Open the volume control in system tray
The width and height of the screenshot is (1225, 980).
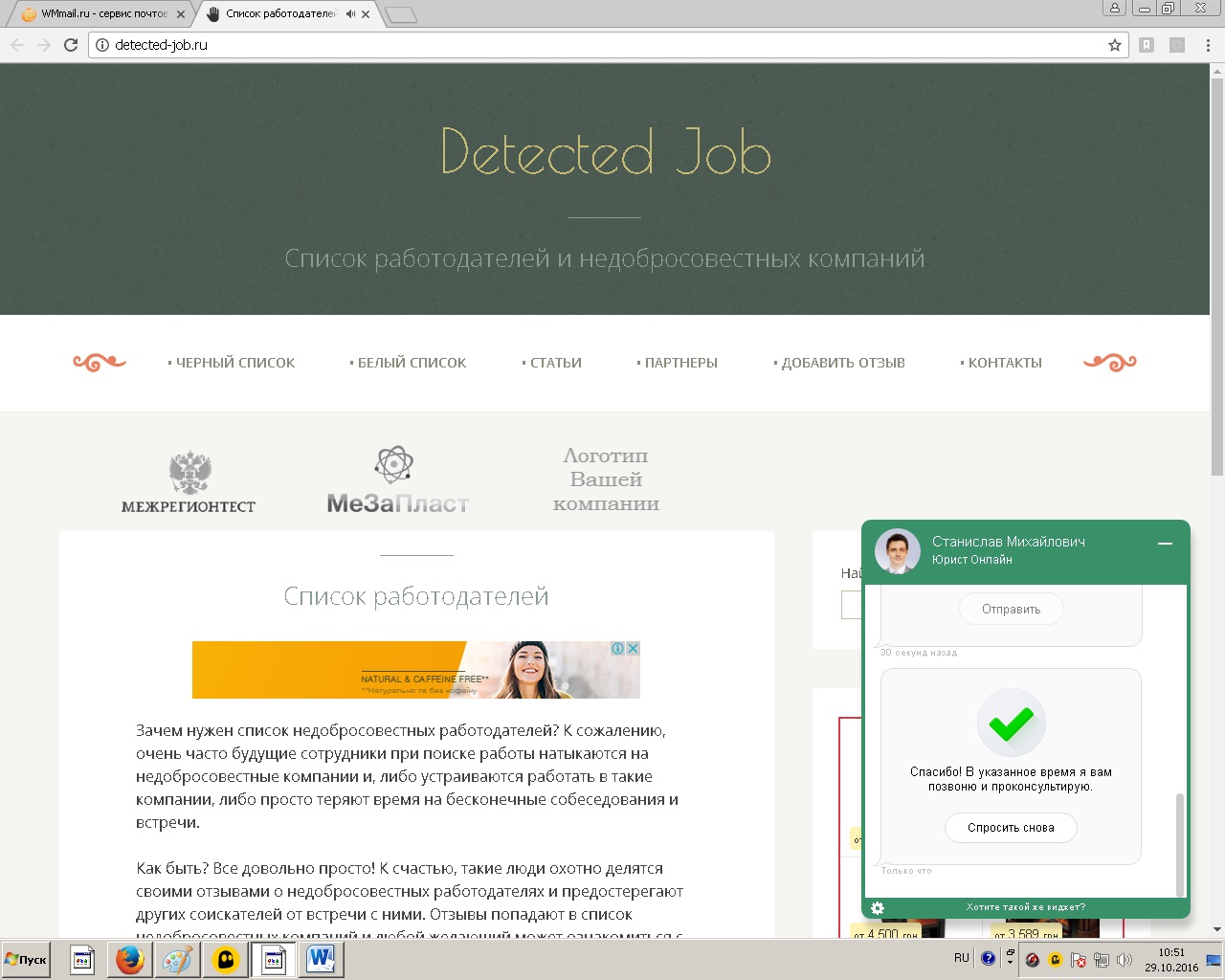click(x=1125, y=960)
